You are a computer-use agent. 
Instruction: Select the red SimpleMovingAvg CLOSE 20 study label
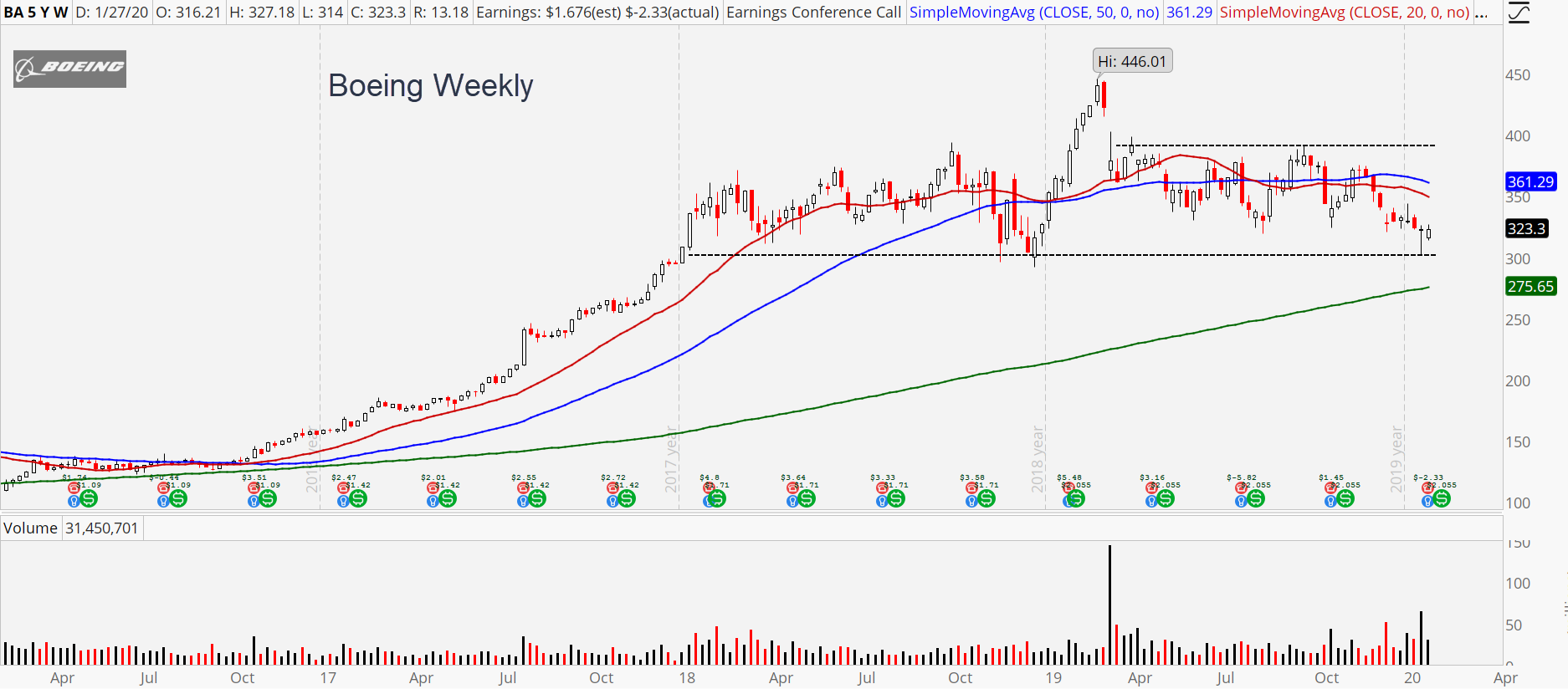[x=1345, y=13]
